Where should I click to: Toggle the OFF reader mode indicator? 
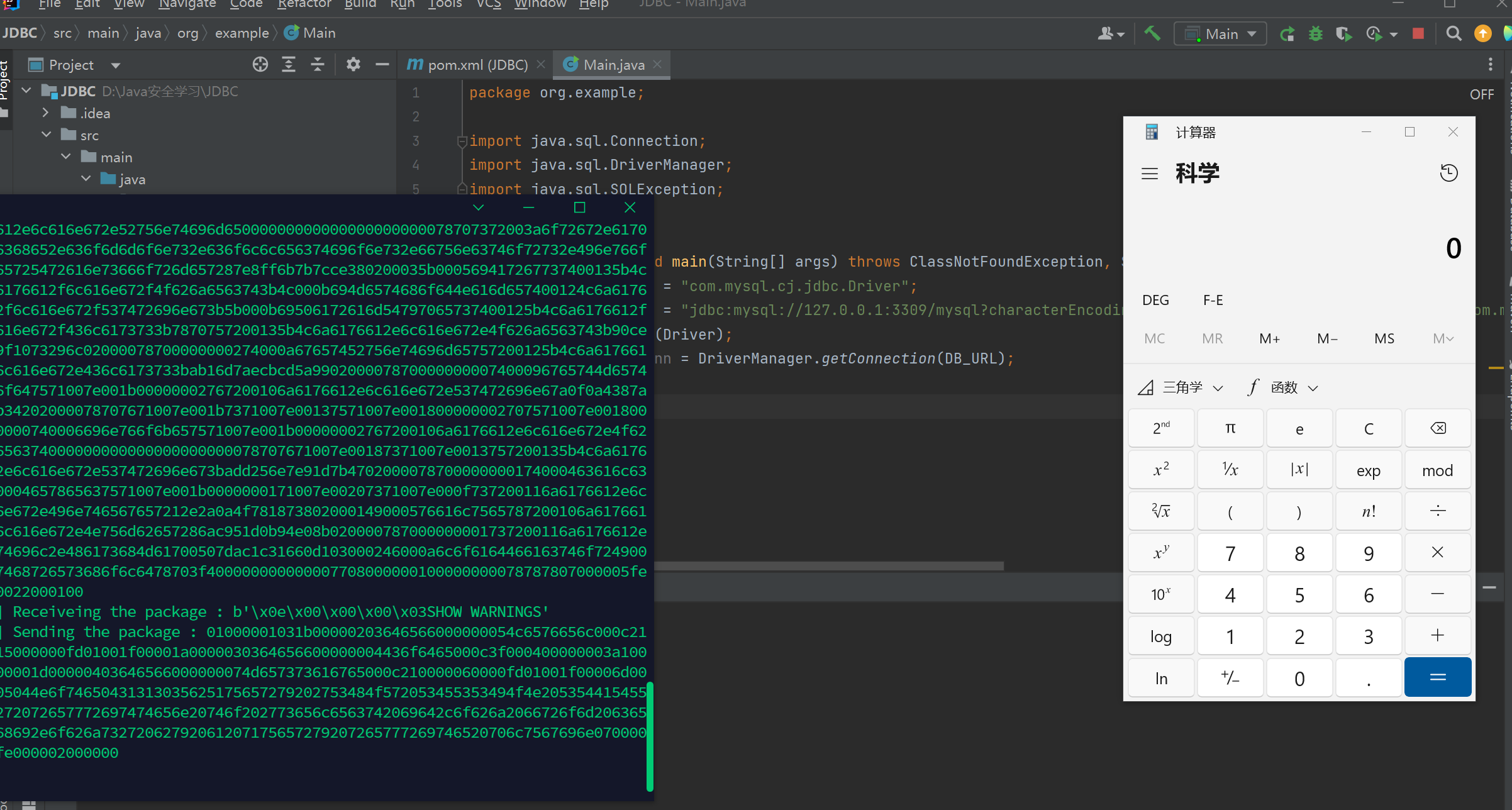(x=1481, y=94)
